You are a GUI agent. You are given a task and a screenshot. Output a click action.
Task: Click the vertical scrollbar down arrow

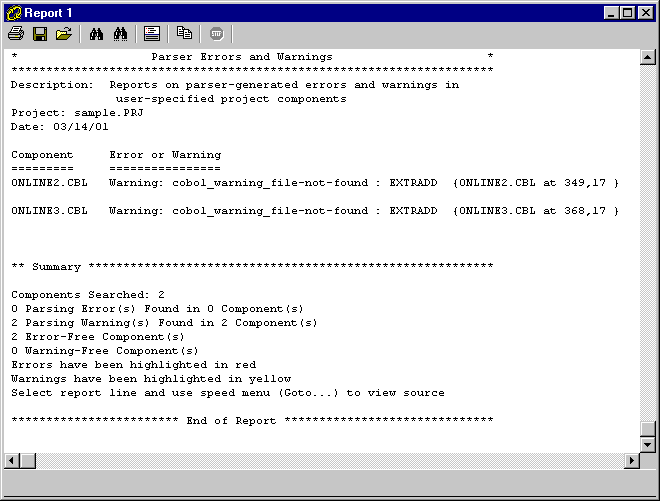pyautogui.click(x=647, y=444)
